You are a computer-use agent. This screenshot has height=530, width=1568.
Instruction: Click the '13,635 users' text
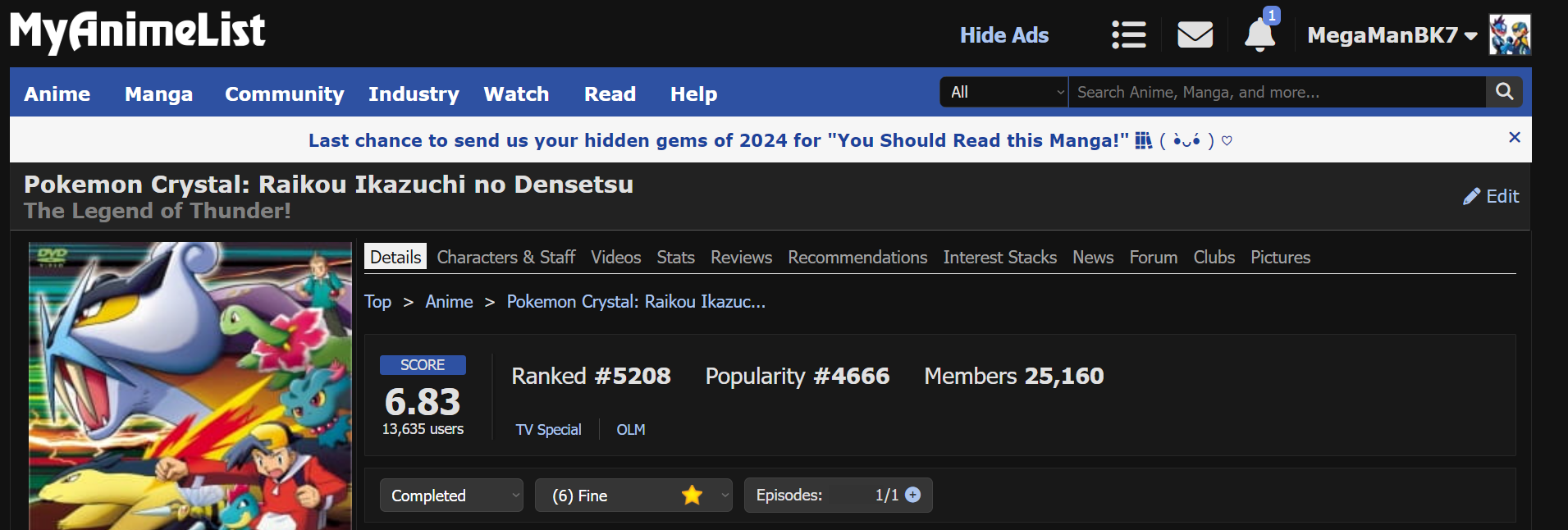[423, 429]
